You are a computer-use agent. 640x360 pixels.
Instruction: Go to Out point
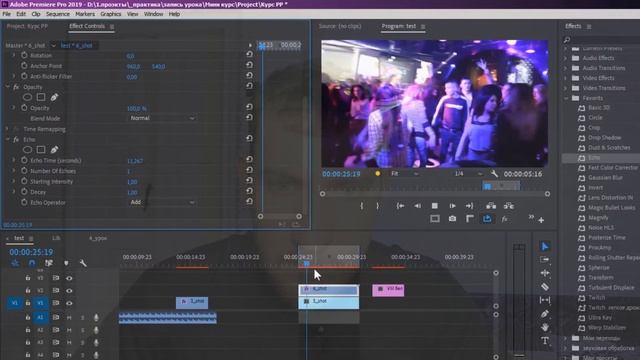click(x=469, y=206)
